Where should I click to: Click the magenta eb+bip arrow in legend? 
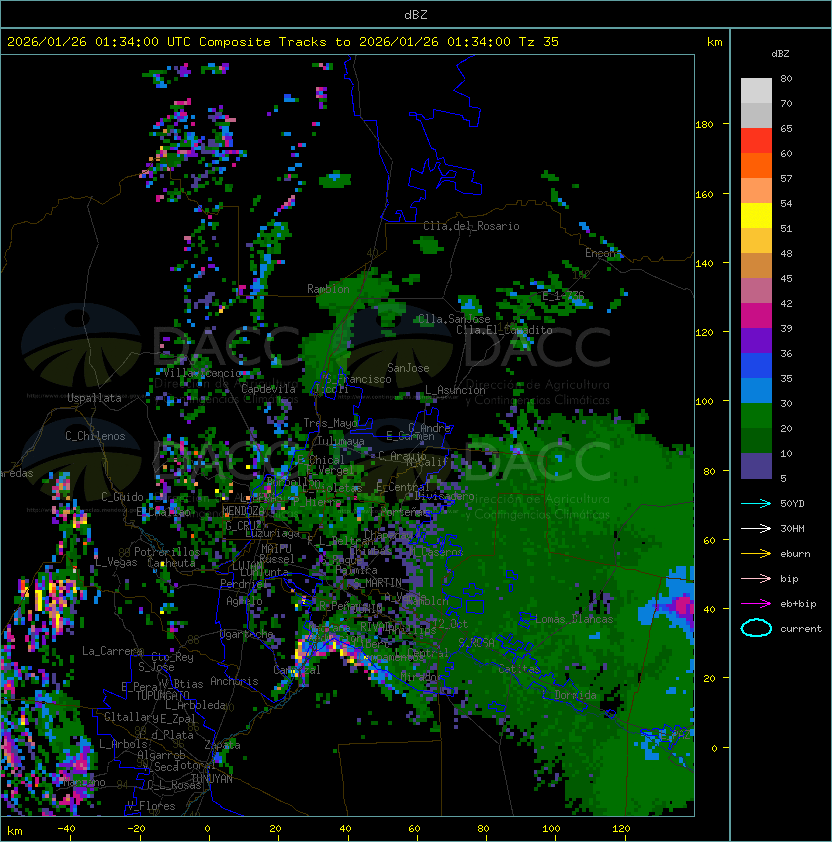756,604
